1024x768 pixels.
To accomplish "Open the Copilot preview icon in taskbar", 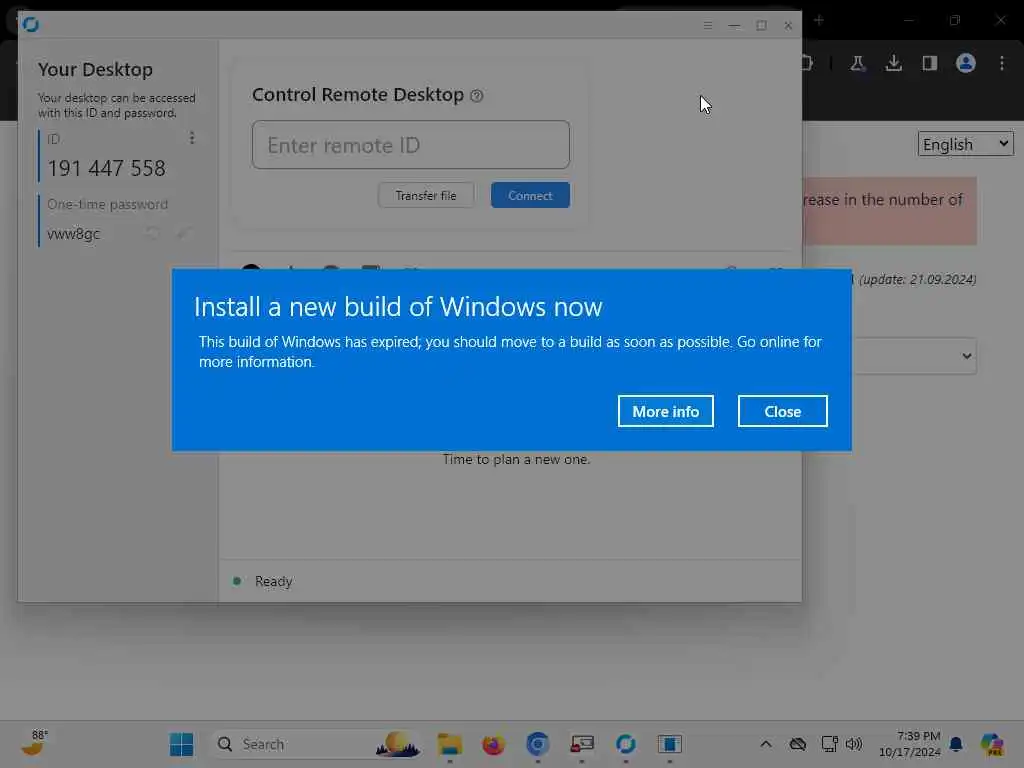I will click(x=991, y=744).
